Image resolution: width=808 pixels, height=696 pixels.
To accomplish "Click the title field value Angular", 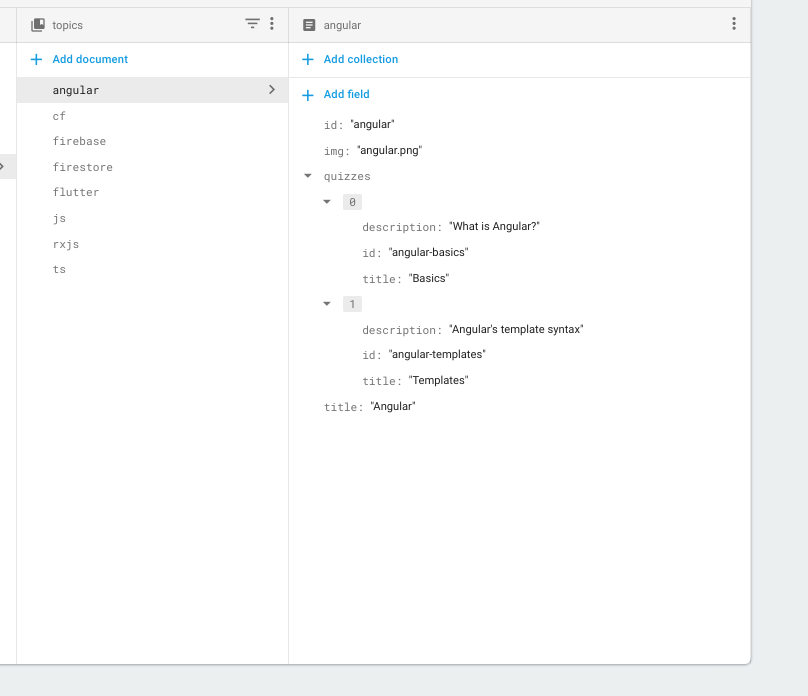I will (390, 406).
